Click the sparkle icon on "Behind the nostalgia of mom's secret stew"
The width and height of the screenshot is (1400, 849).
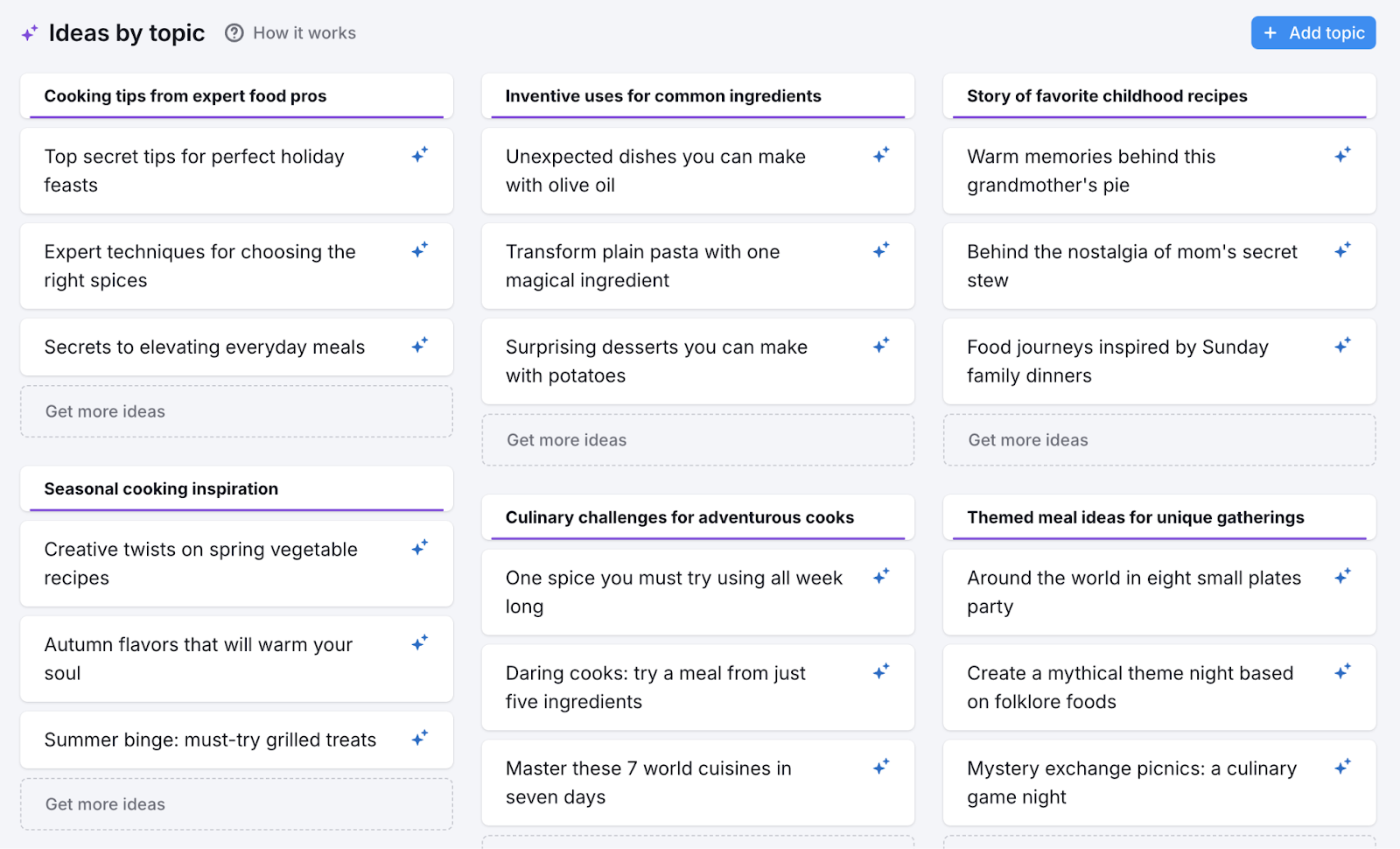[1343, 249]
